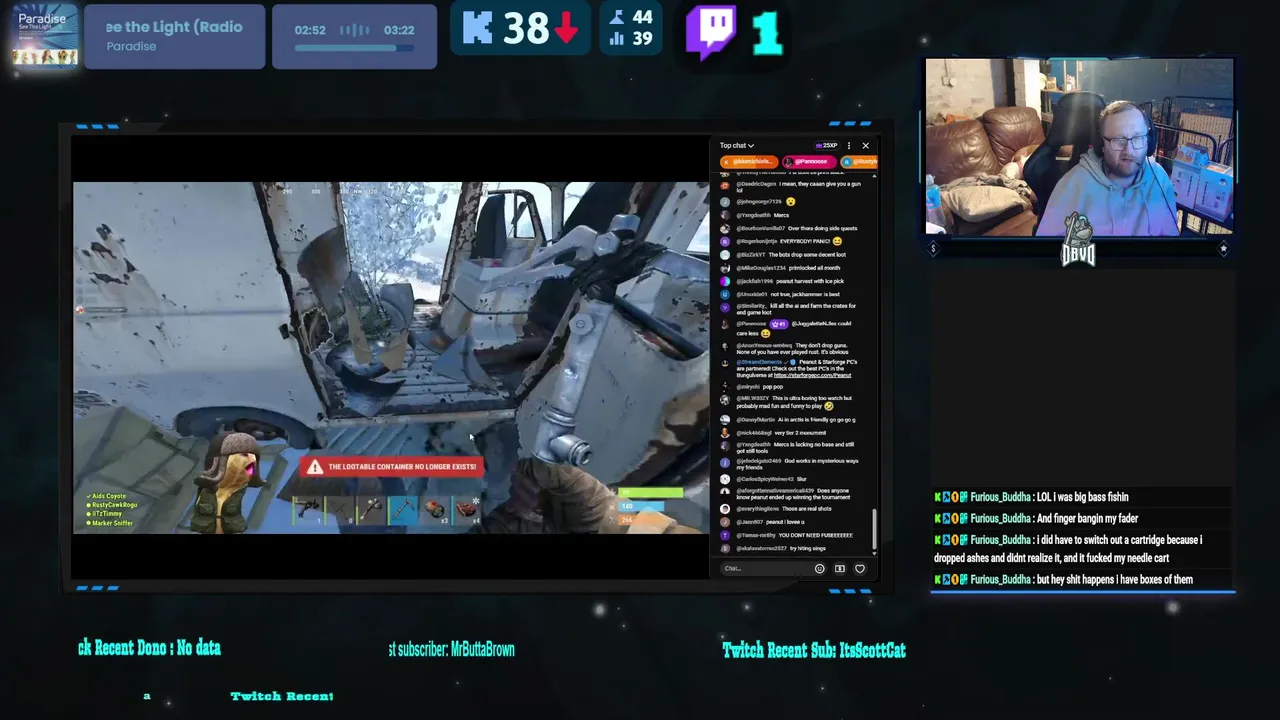1280x720 pixels.
Task: Open the starforgepc.com link in chat
Action: click(812, 375)
